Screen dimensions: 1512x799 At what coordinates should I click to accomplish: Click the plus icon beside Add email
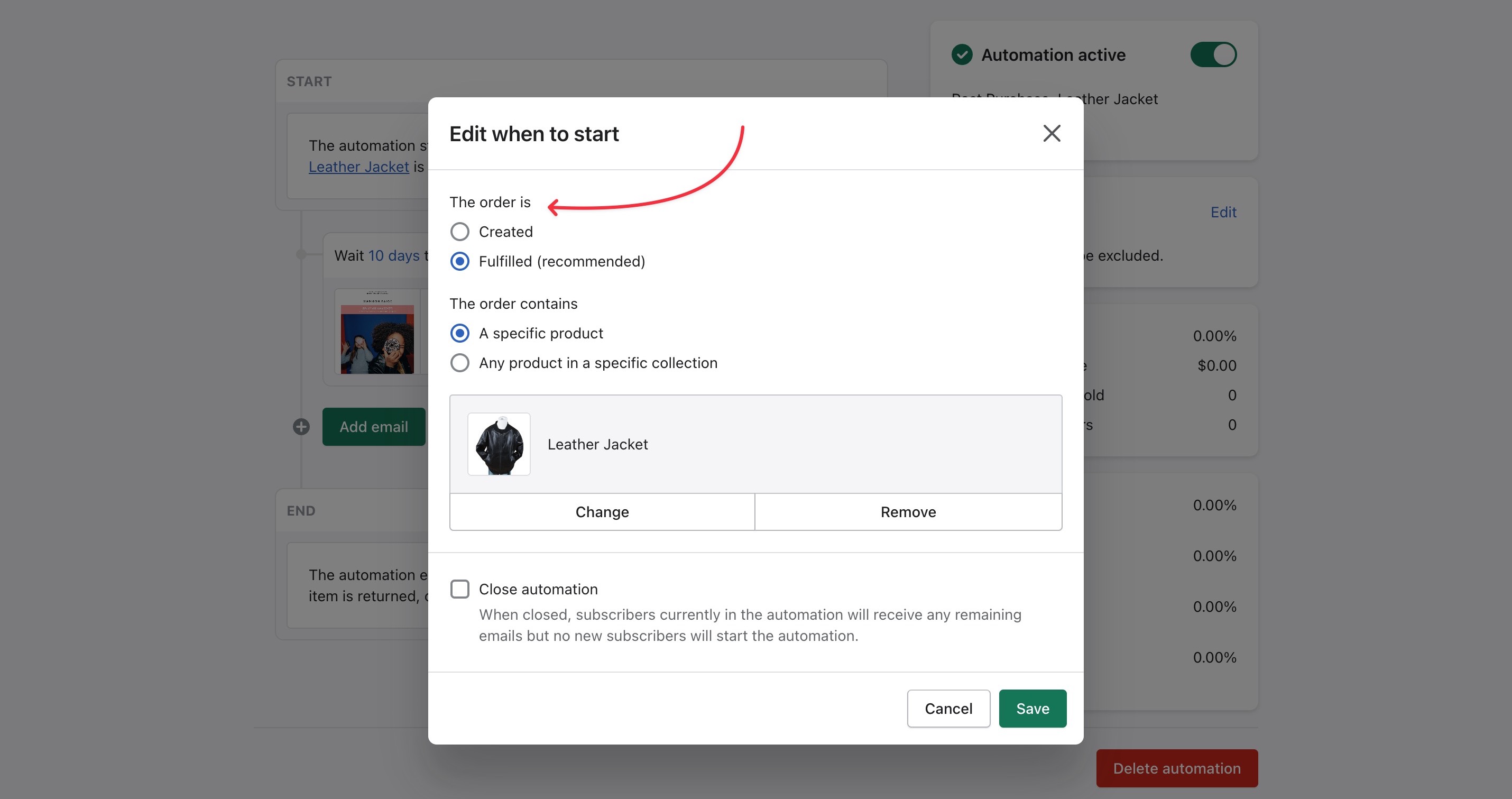pos(301,427)
